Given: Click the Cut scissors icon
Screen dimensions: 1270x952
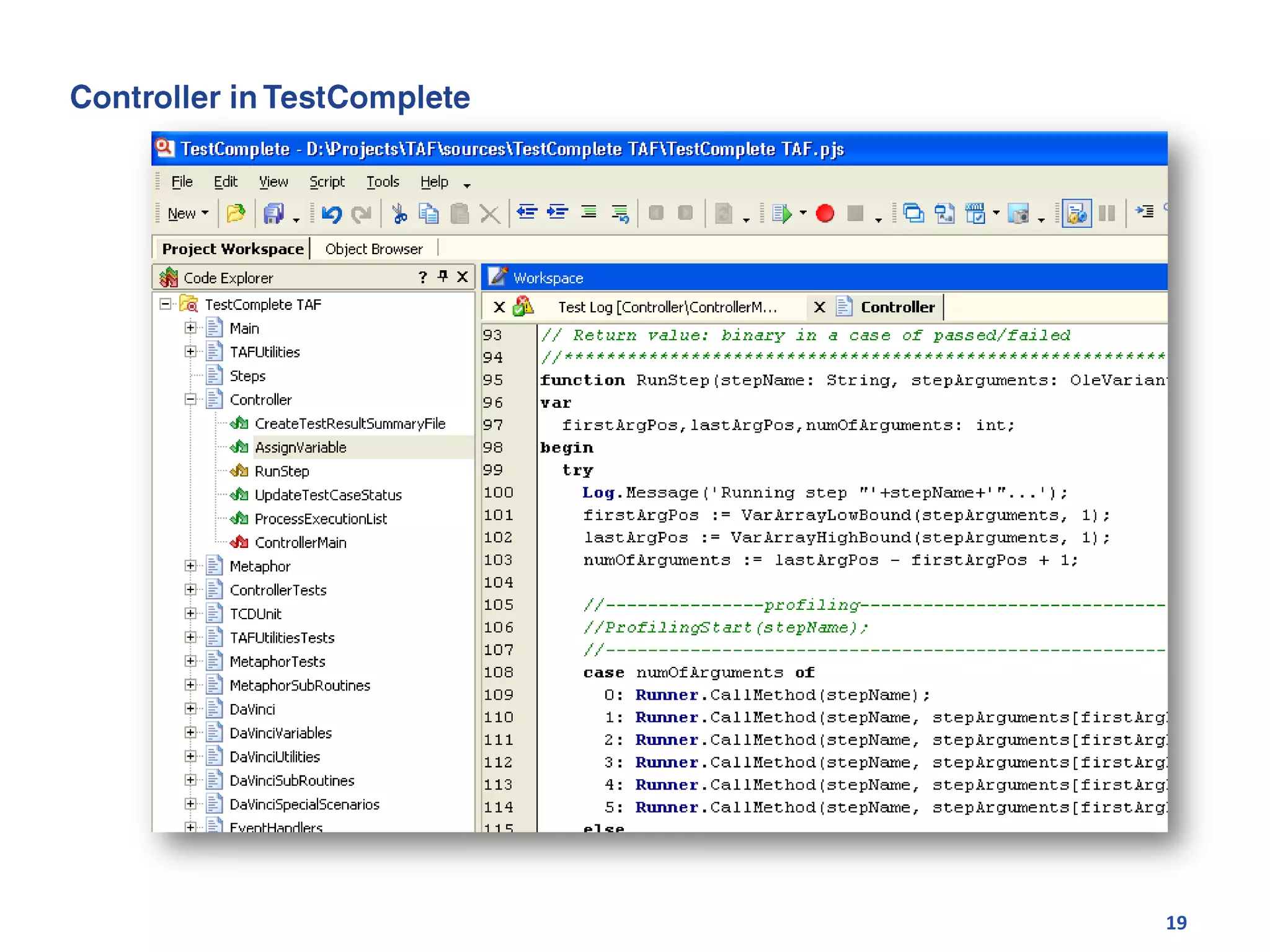Looking at the screenshot, I should tap(399, 214).
